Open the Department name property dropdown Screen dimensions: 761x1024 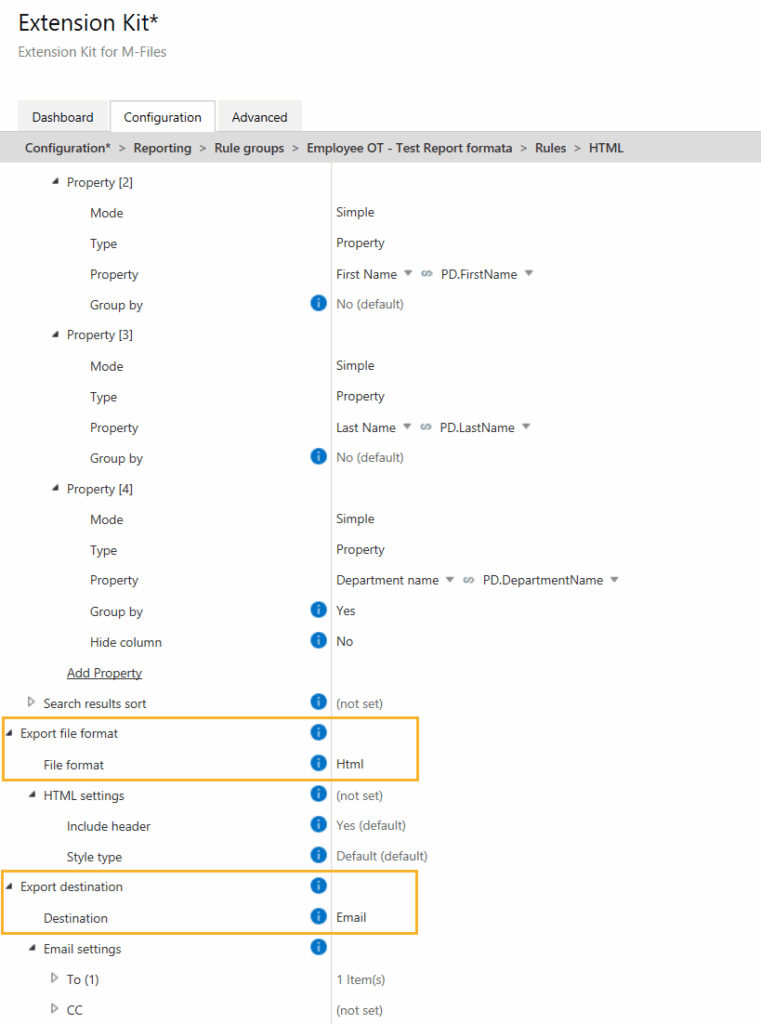(x=450, y=580)
